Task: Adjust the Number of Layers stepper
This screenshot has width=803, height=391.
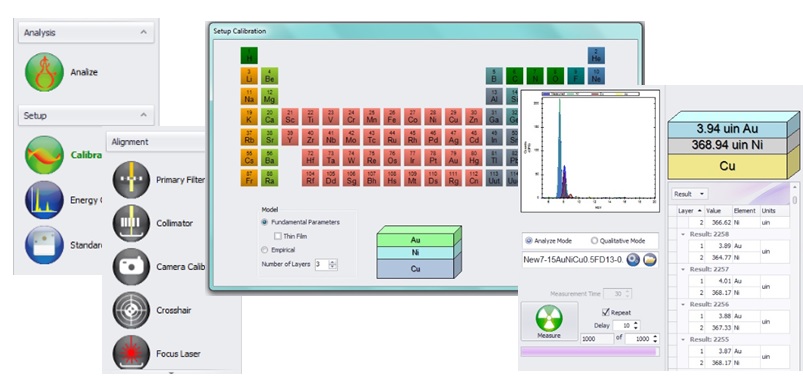Action: click(333, 265)
